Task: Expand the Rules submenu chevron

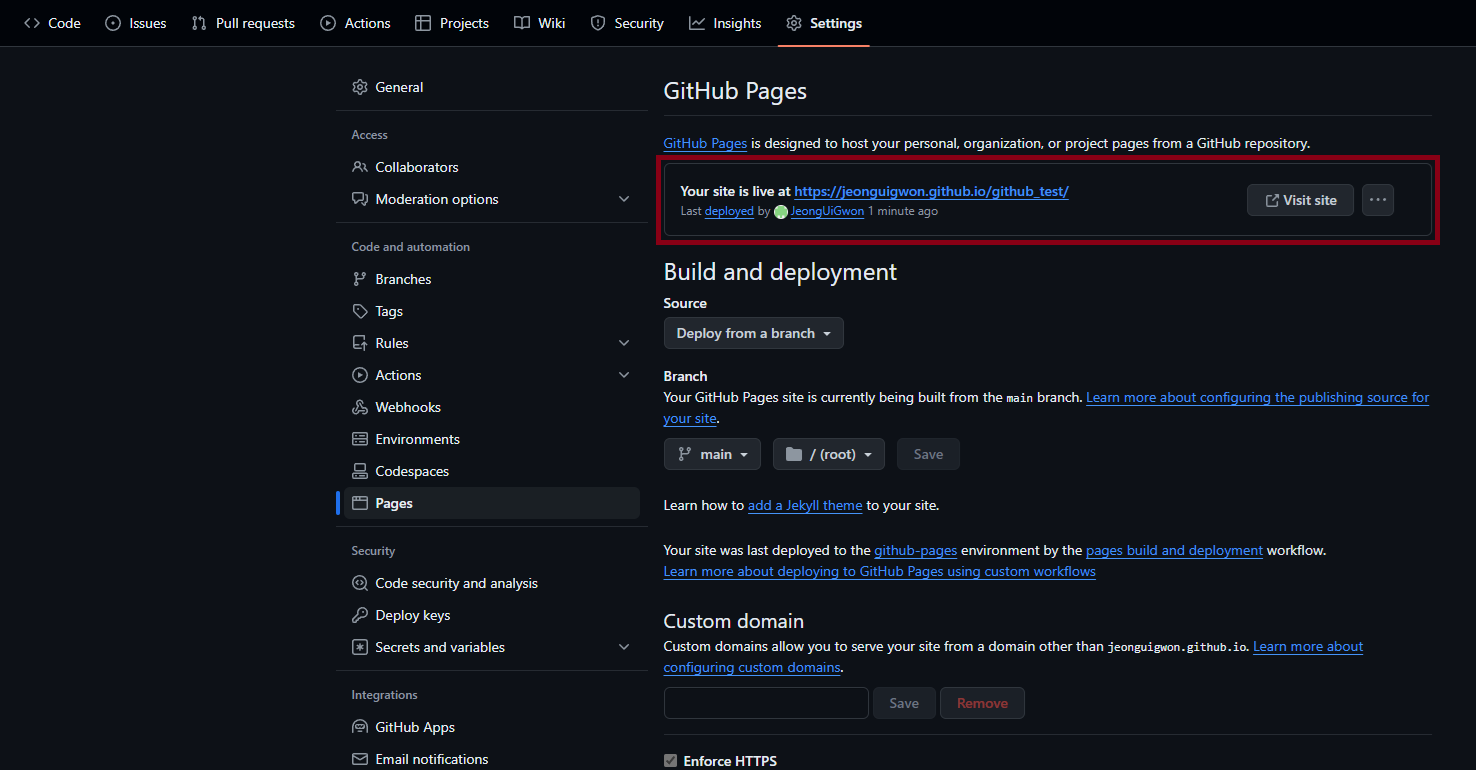Action: (624, 343)
